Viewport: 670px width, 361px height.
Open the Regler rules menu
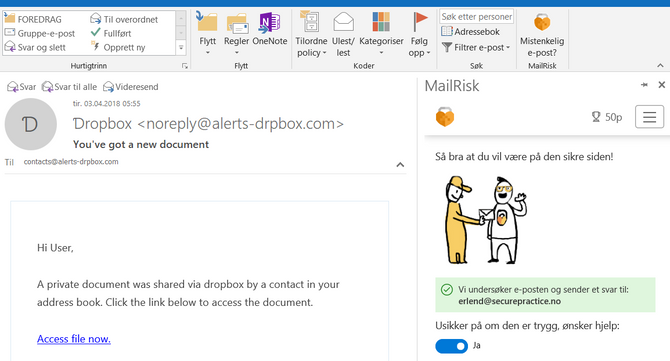236,34
